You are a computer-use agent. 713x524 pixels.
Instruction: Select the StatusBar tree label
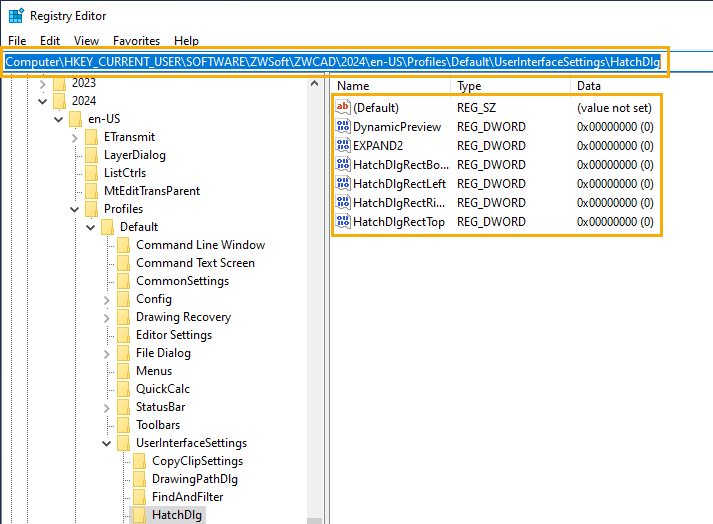pyautogui.click(x=161, y=407)
